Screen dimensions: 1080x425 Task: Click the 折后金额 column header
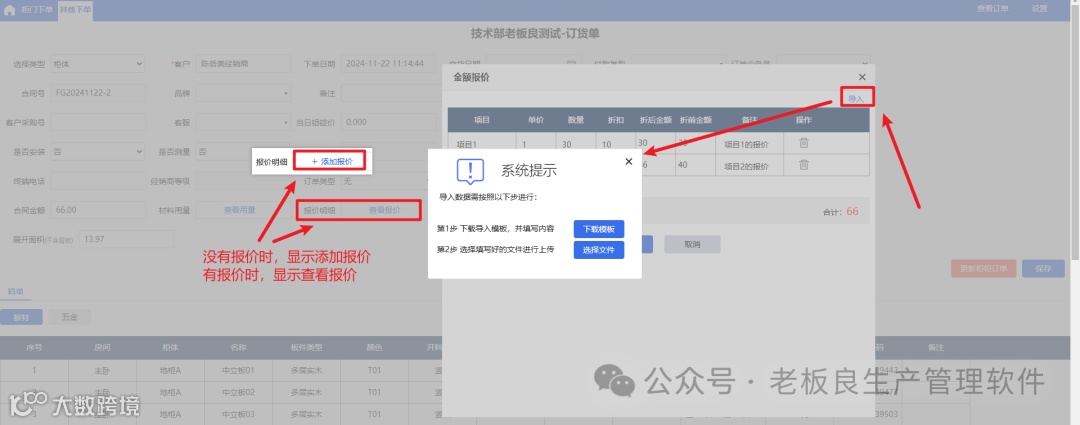tap(655, 120)
